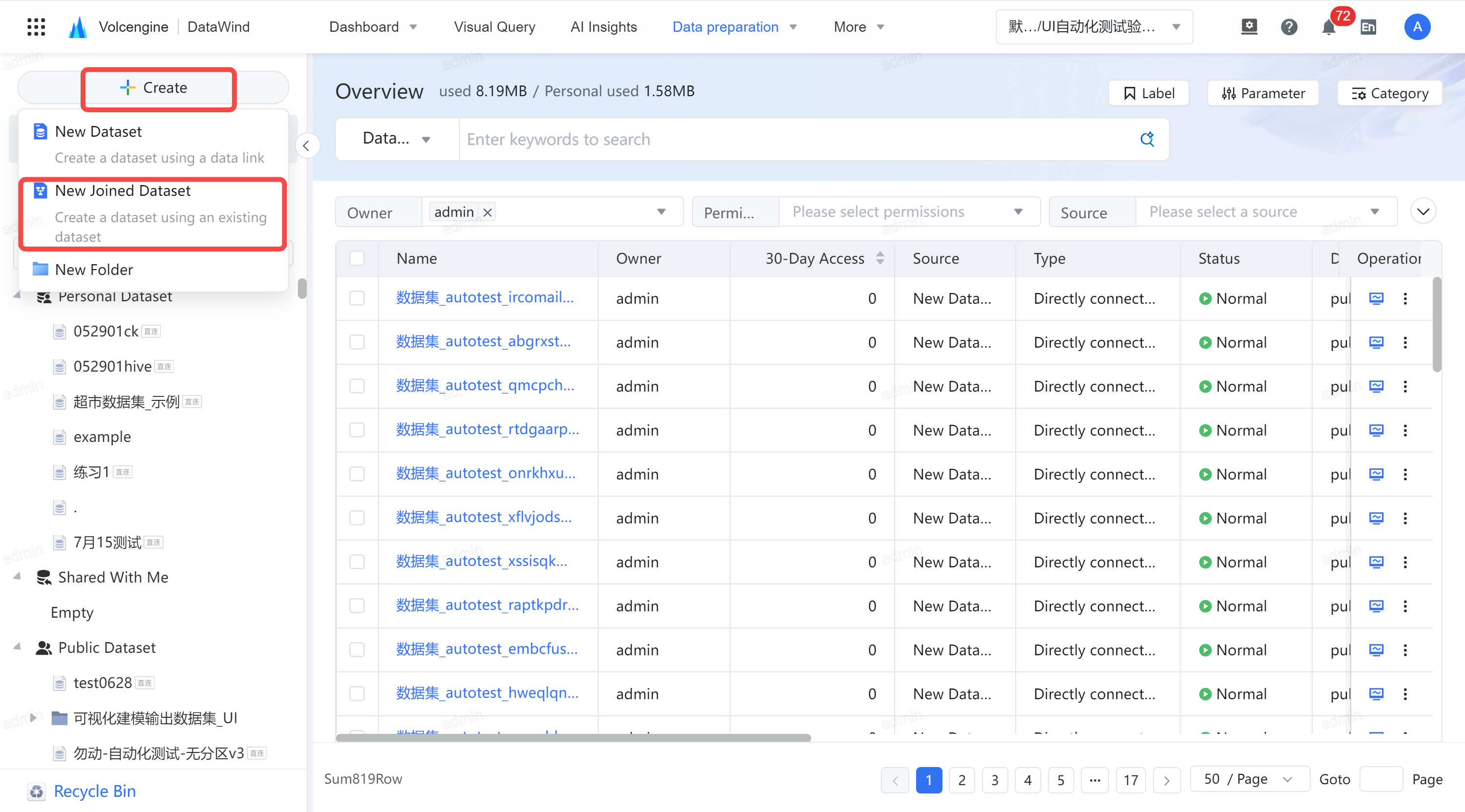1465x812 pixels.
Task: Open preview icon for 数据集_autotest_xssisqk row
Action: point(1376,562)
